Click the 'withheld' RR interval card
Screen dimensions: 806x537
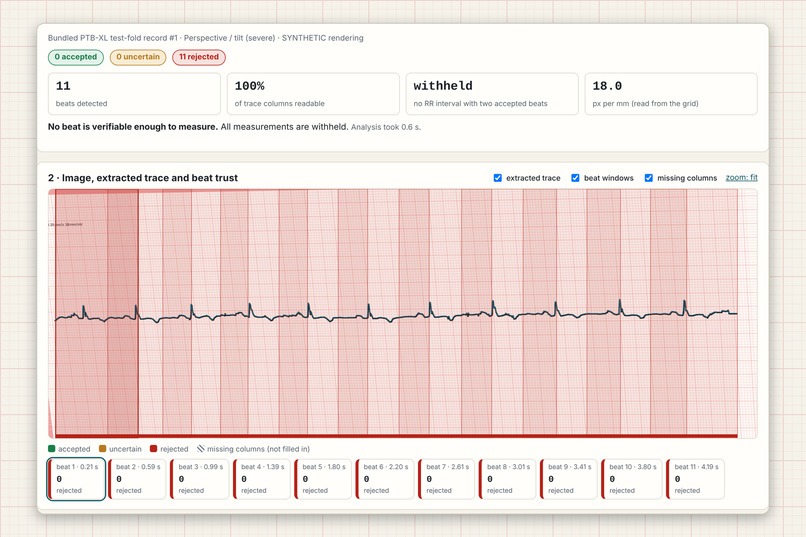[492, 94]
